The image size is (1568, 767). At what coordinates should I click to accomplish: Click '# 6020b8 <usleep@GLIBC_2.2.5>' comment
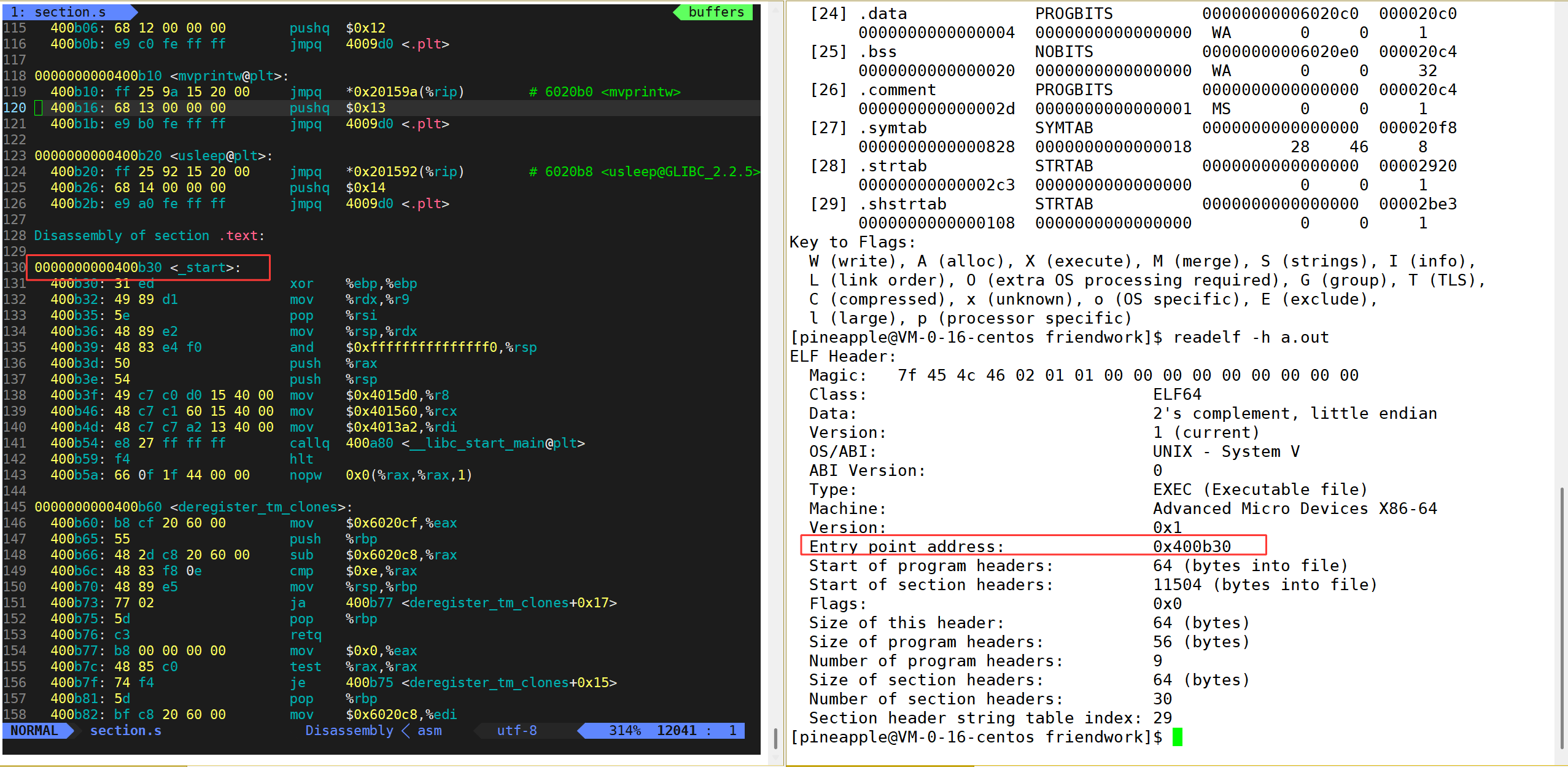(x=645, y=171)
